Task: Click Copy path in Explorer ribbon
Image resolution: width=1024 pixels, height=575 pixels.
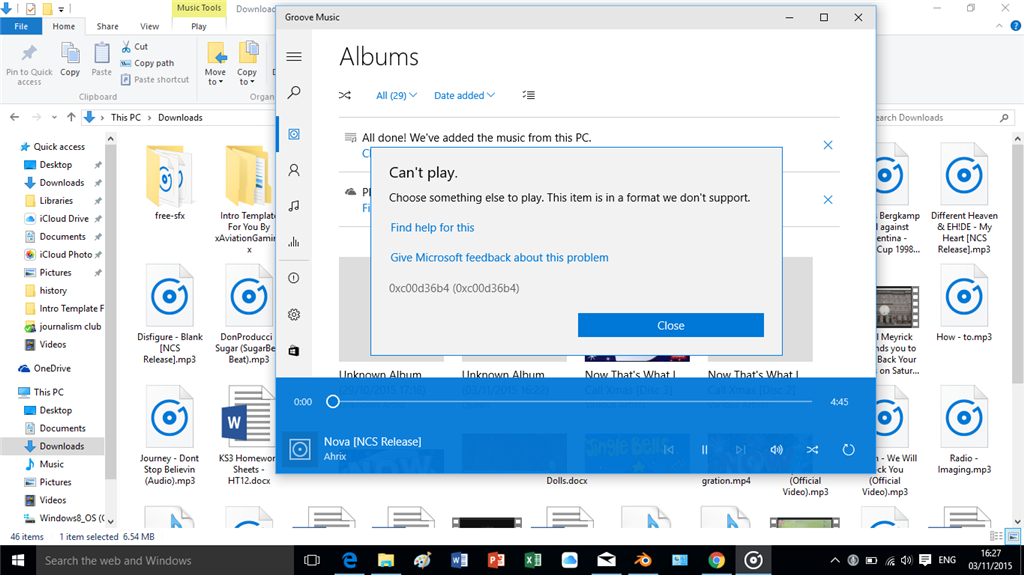Action: tap(148, 63)
